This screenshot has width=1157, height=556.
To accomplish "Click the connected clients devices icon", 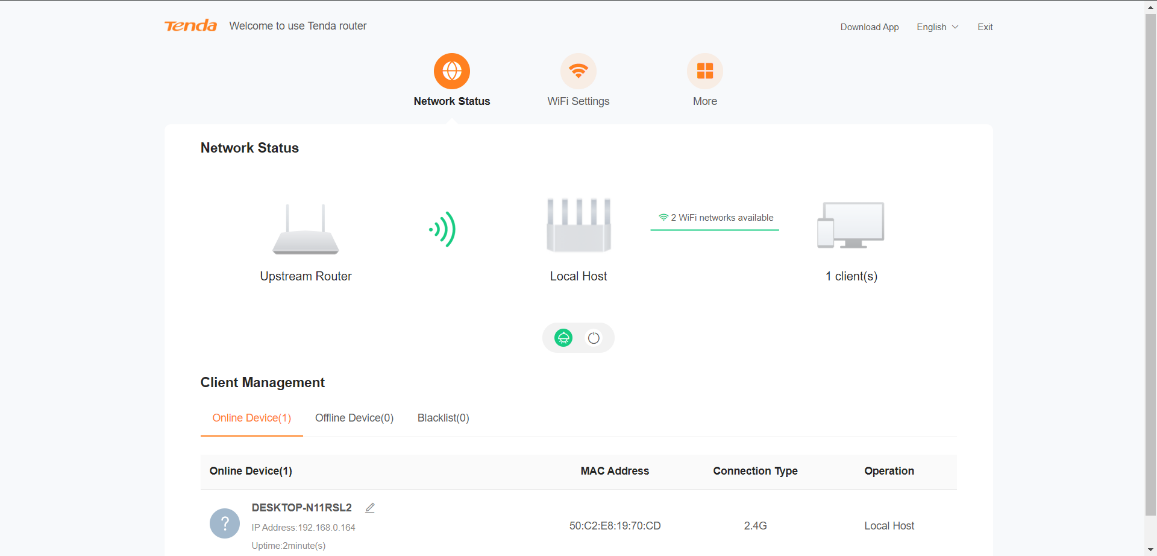I will 851,226.
